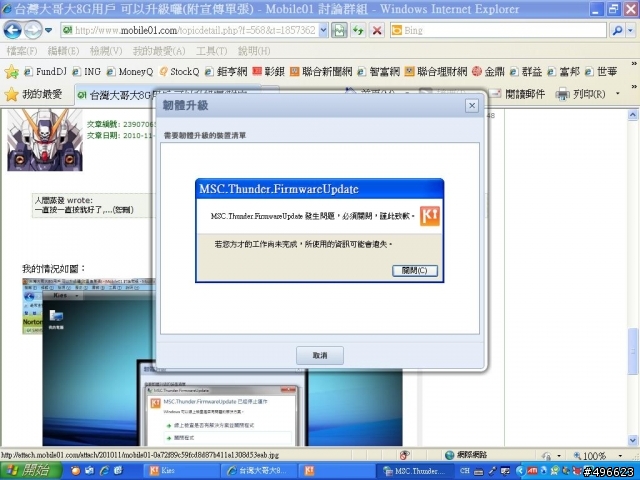
Task: Click the CH language indicator in tray
Action: [x=465, y=471]
